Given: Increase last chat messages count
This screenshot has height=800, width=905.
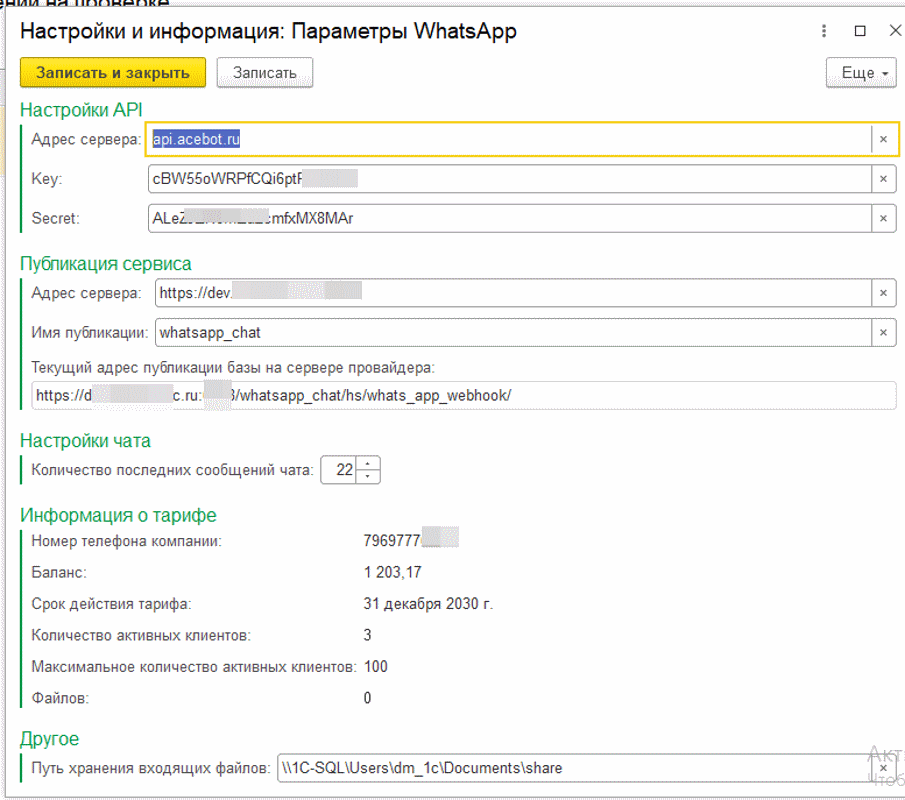Looking at the screenshot, I should coord(368,463).
